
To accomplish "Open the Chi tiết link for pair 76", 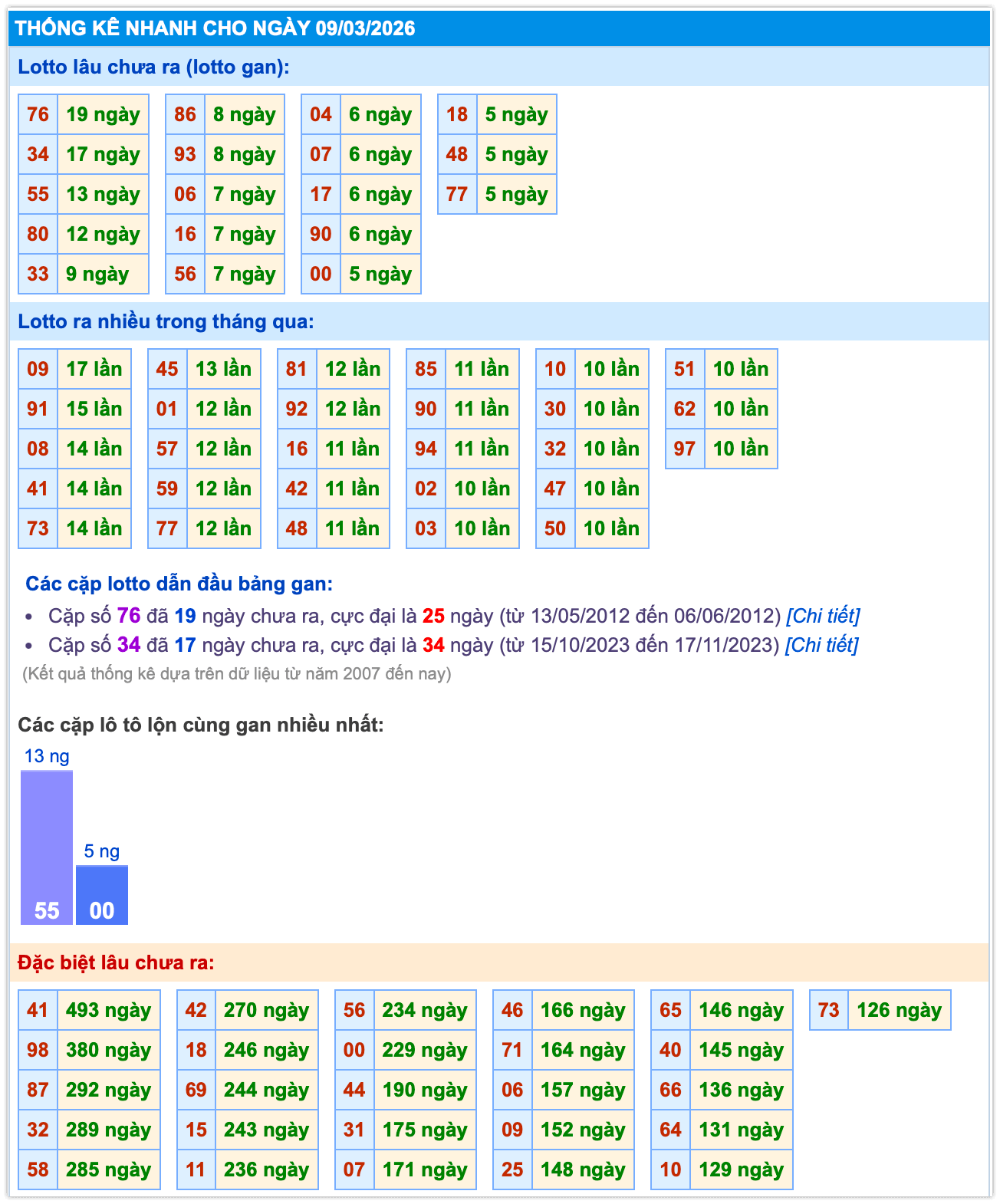I will pos(823,616).
